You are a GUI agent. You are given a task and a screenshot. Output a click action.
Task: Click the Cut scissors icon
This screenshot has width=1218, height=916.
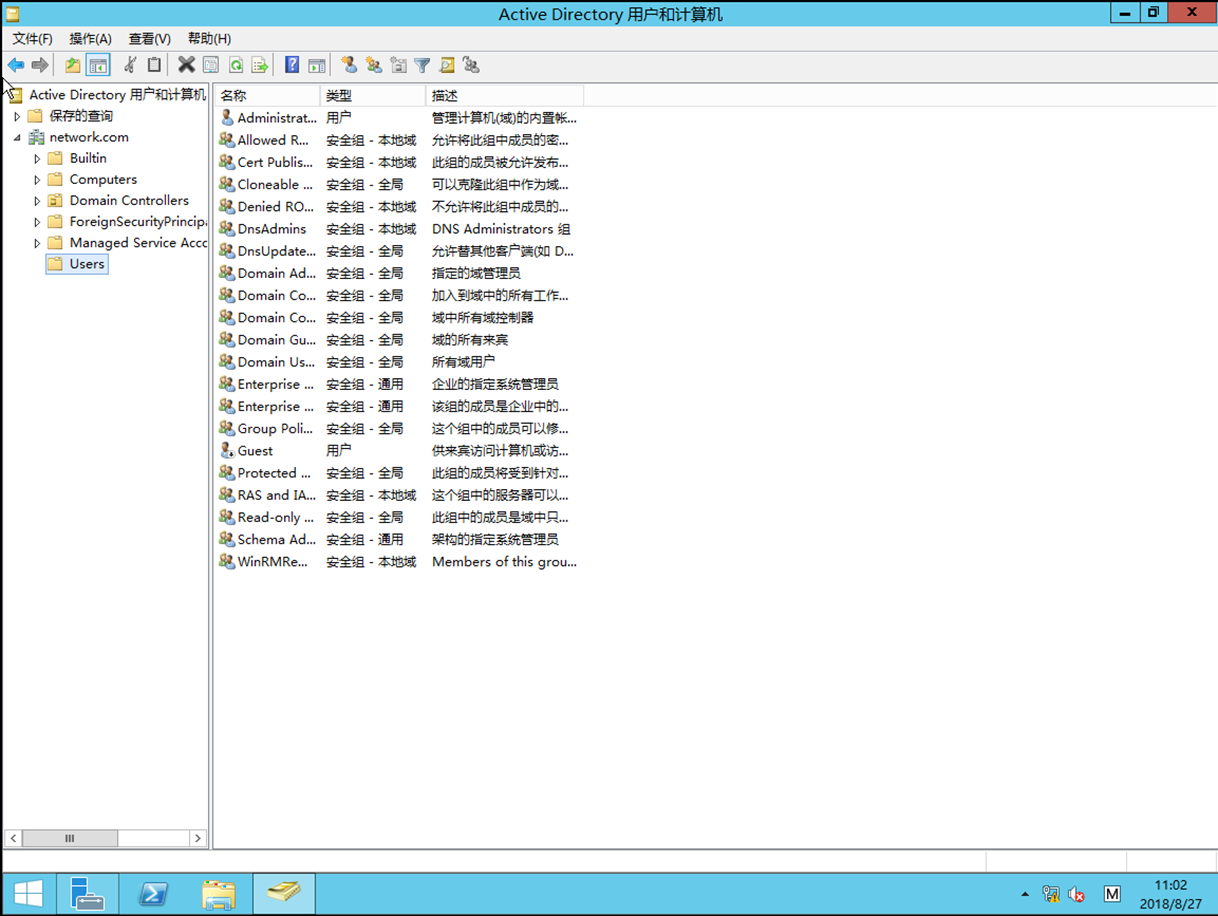click(130, 65)
